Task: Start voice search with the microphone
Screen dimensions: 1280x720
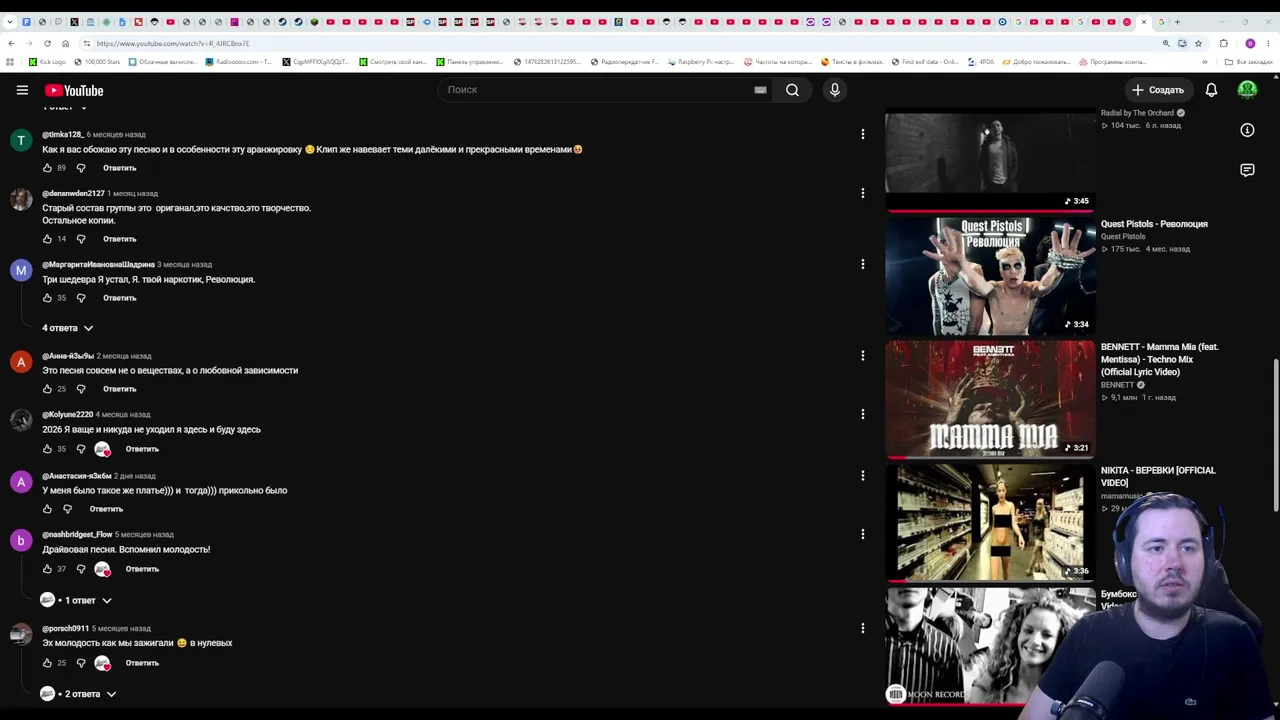Action: tap(835, 90)
